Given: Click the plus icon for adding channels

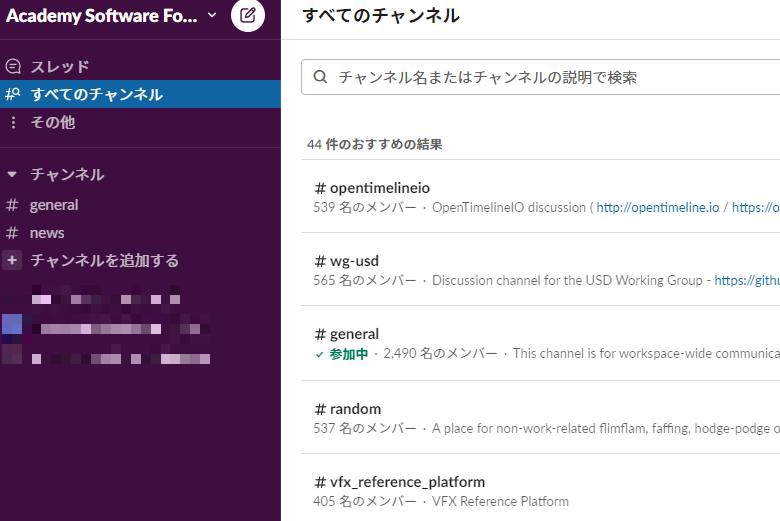Looking at the screenshot, I should (x=12, y=260).
